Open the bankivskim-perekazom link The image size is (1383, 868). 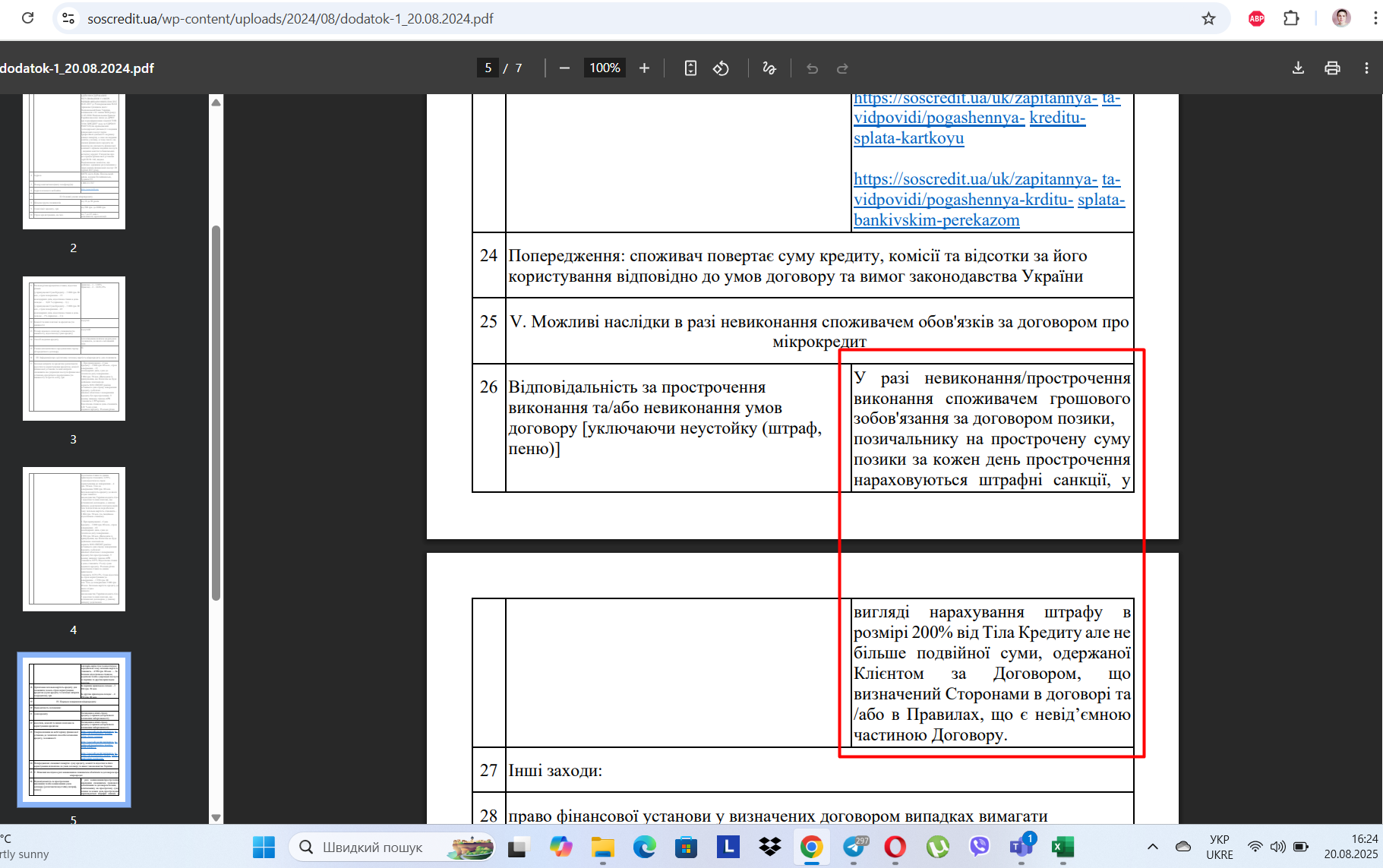tap(936, 220)
